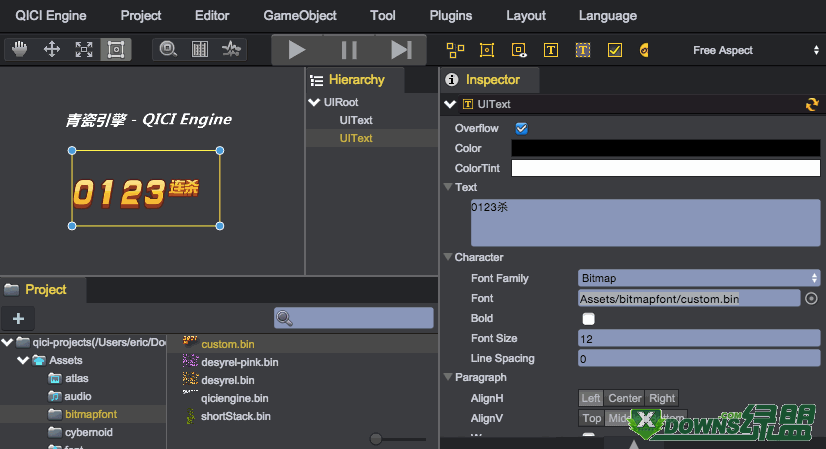The image size is (826, 449).
Task: Open the Editor menu
Action: (x=212, y=16)
